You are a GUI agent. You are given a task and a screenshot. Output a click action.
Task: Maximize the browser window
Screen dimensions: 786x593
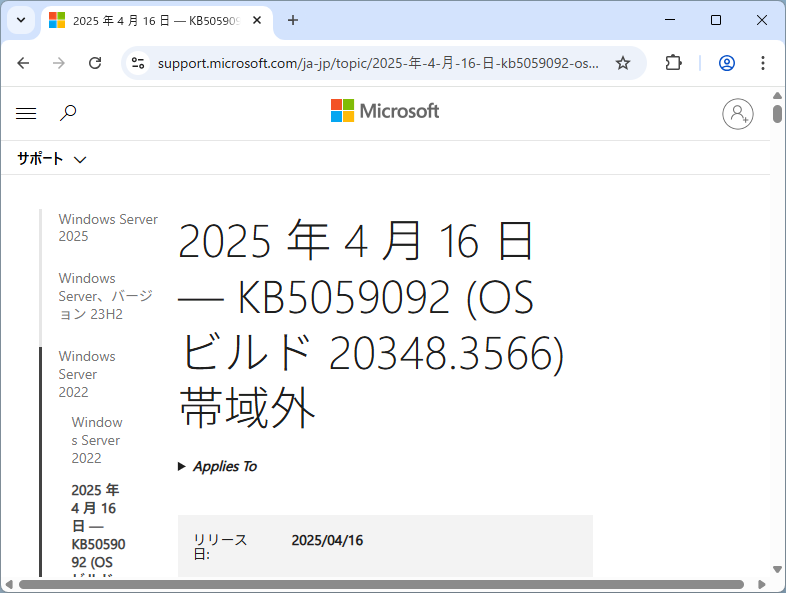(x=716, y=20)
